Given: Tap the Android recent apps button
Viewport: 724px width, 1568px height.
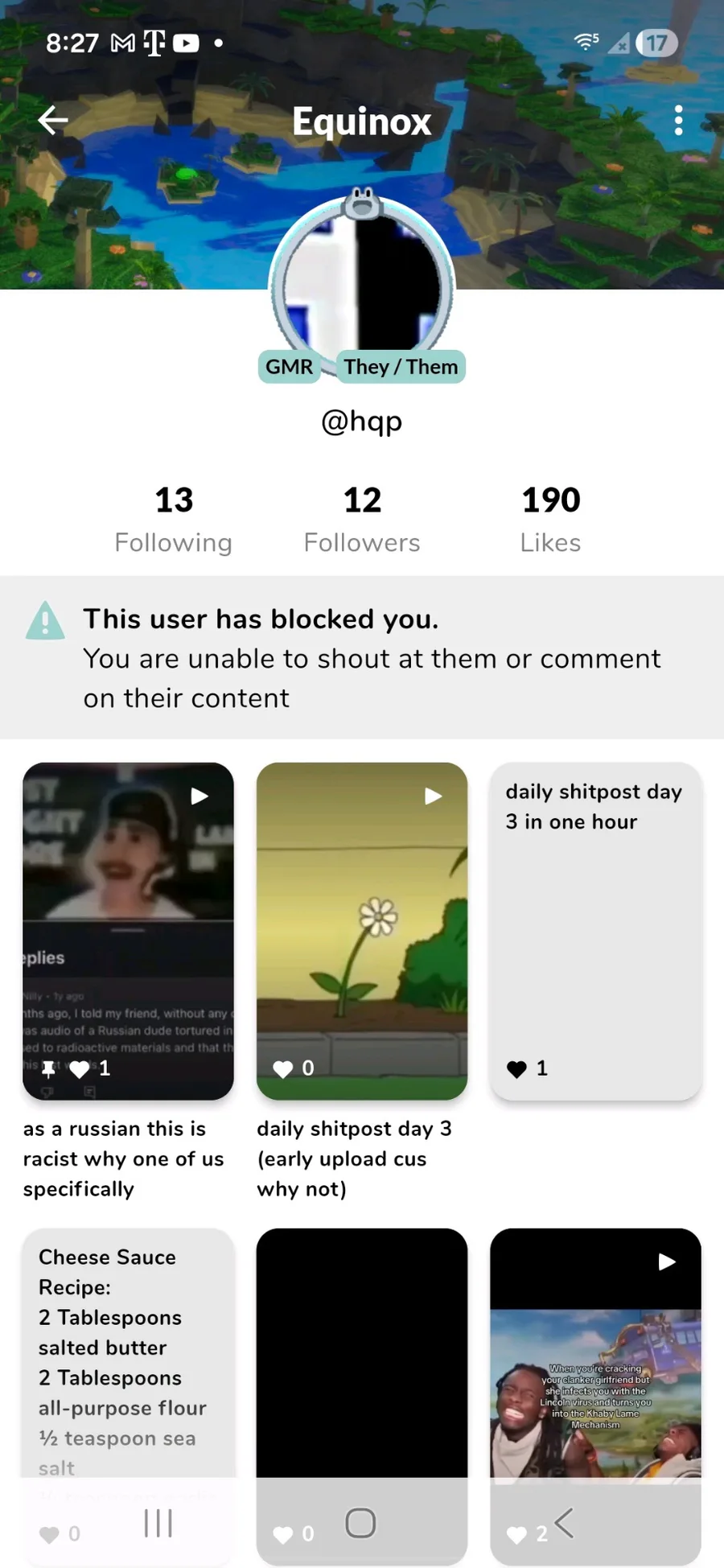Looking at the screenshot, I should click(x=158, y=1523).
